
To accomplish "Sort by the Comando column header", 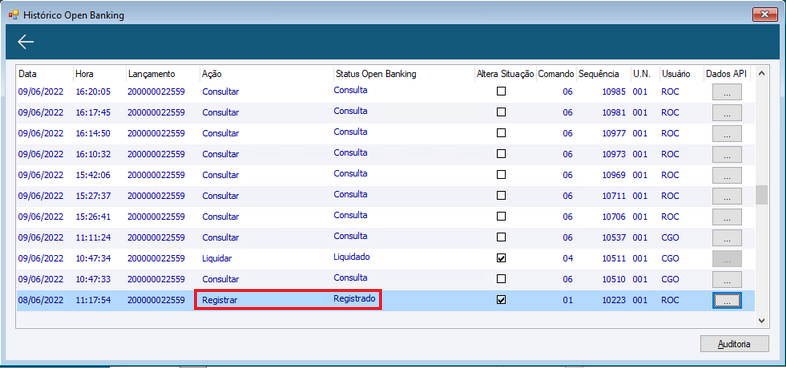I will [556, 74].
